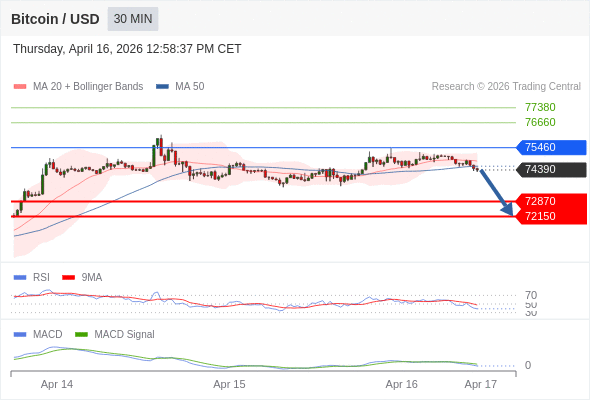Click the MACD Signal green legend swatch
Viewport: 590px width, 400px height.
[81, 335]
